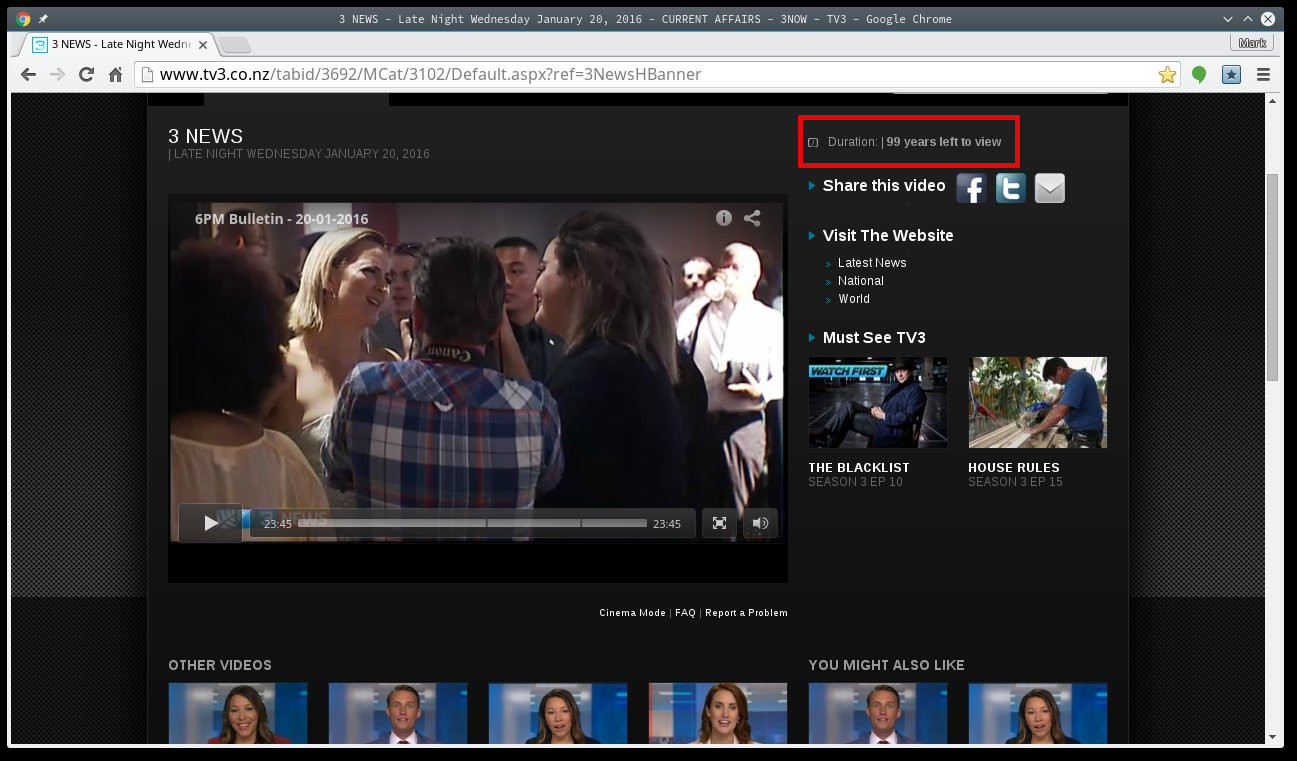
Task: Open the Chrome hamburger menu
Action: tap(1263, 75)
